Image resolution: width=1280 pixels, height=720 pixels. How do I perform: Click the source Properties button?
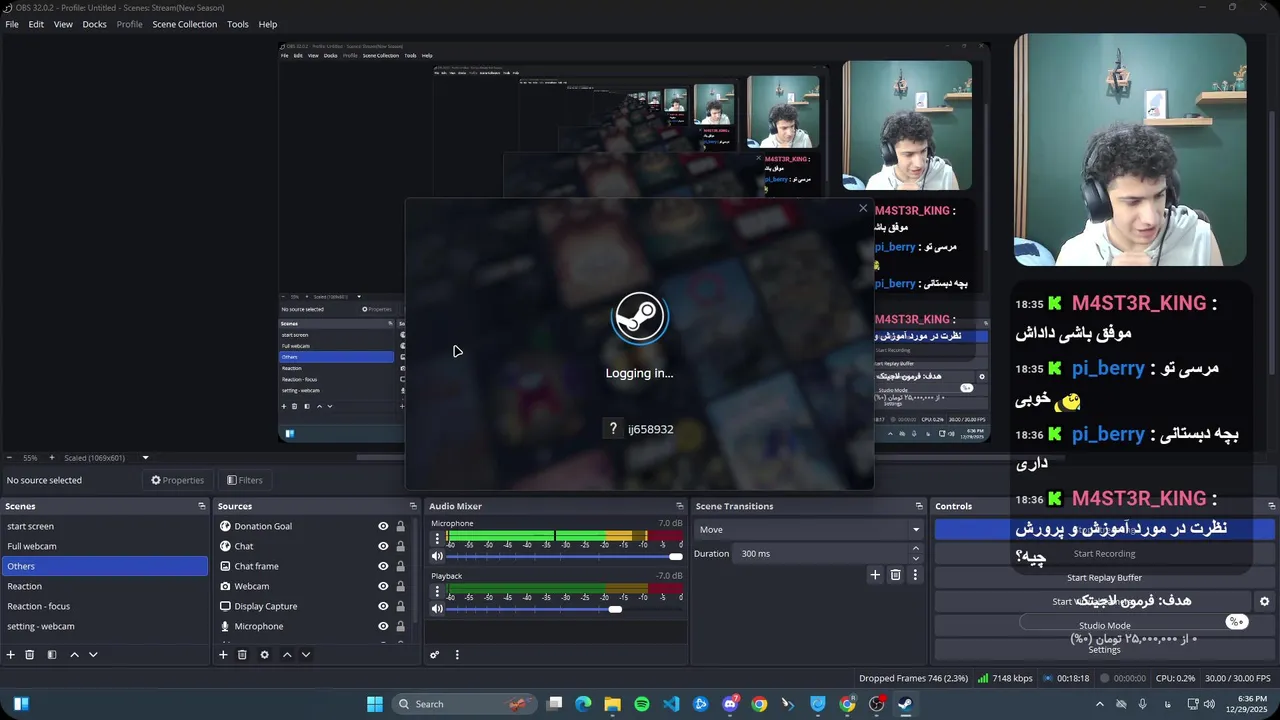(177, 480)
